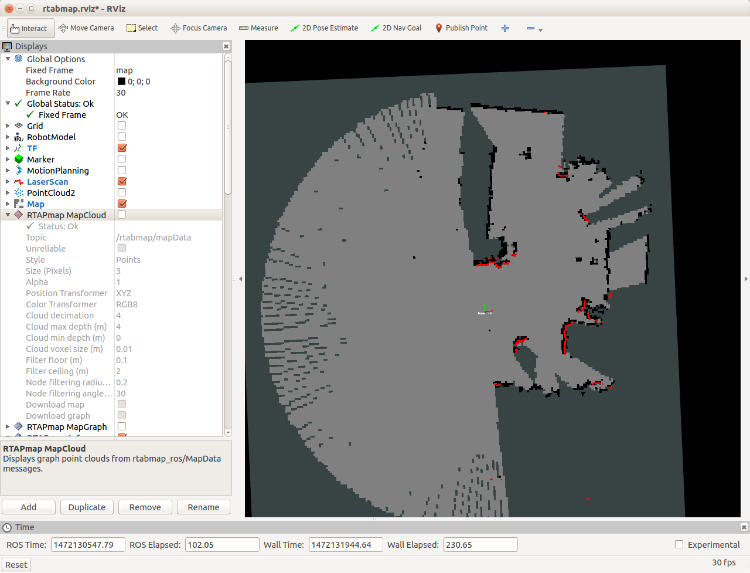Screen dimensions: 750x573
Task: Collapse the RTAPmap MapCloud entry
Action: 8,215
